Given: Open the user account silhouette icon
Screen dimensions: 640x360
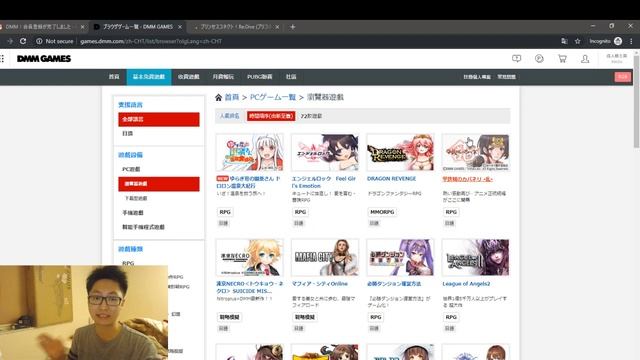Looking at the screenshot, I should pyautogui.click(x=585, y=59).
